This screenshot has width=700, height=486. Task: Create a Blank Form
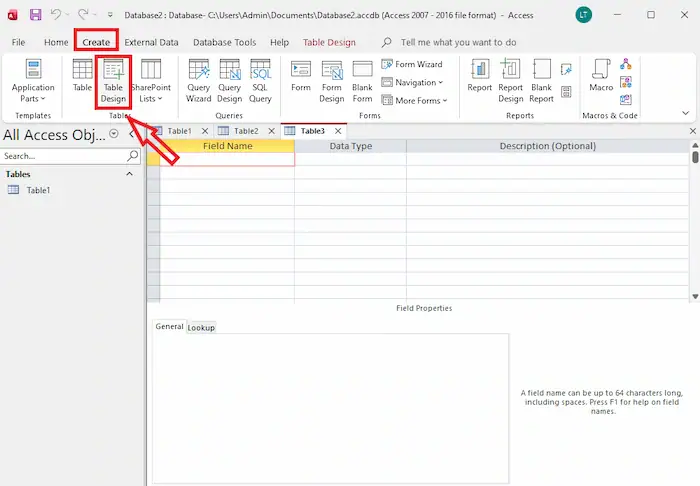[362, 80]
